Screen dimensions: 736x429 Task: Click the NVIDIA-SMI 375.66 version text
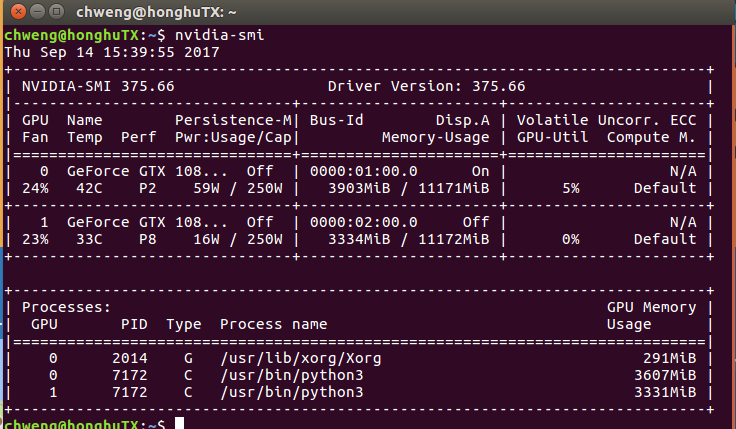[98, 86]
